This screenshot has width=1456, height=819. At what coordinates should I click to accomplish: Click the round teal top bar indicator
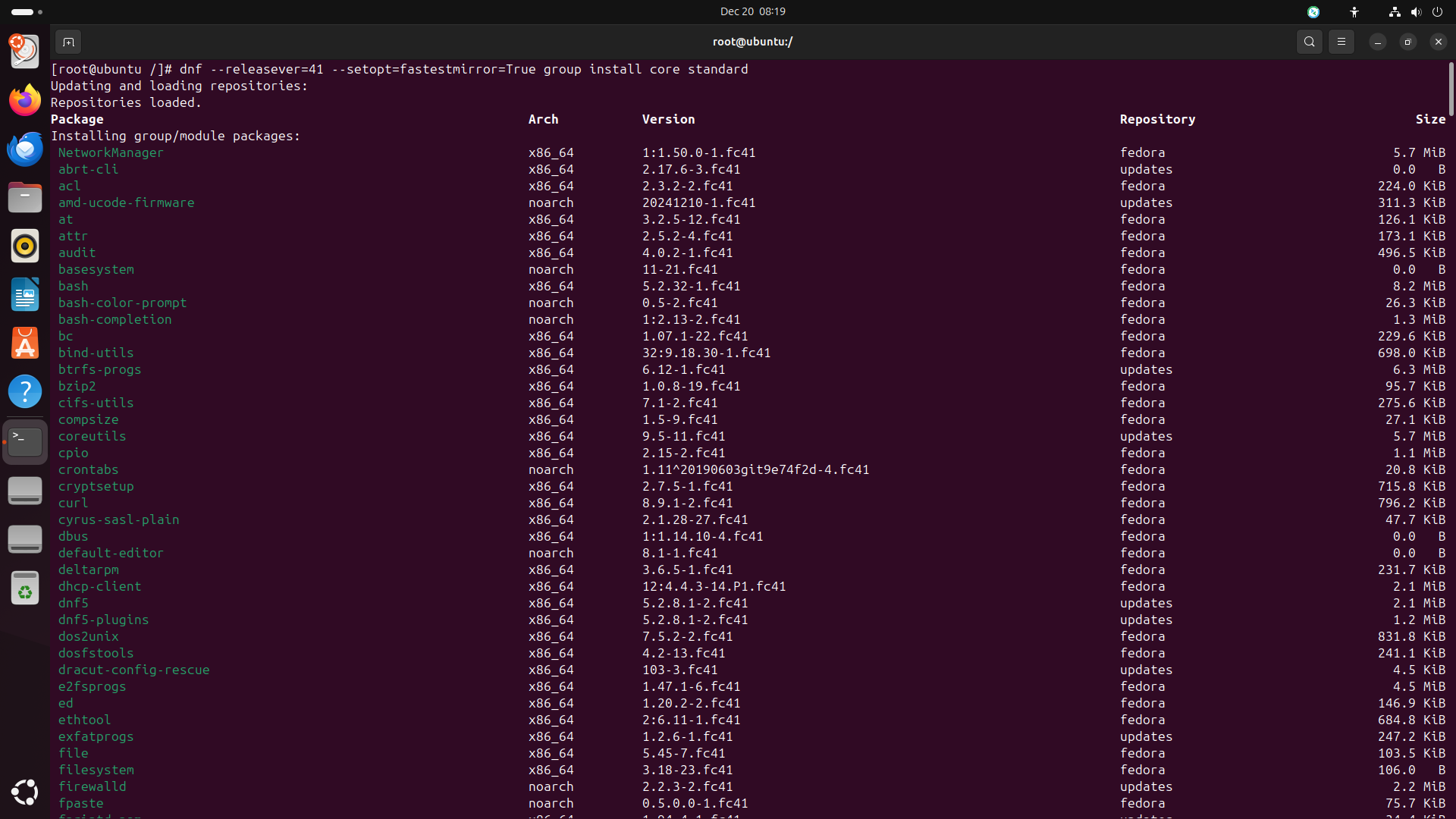[1313, 11]
